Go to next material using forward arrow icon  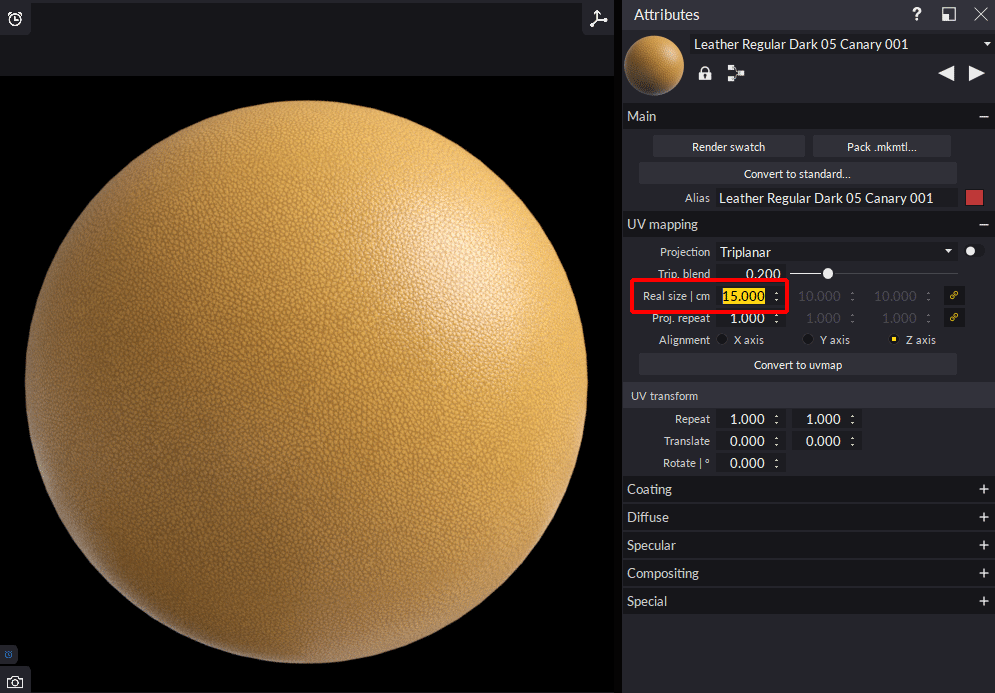tap(977, 72)
